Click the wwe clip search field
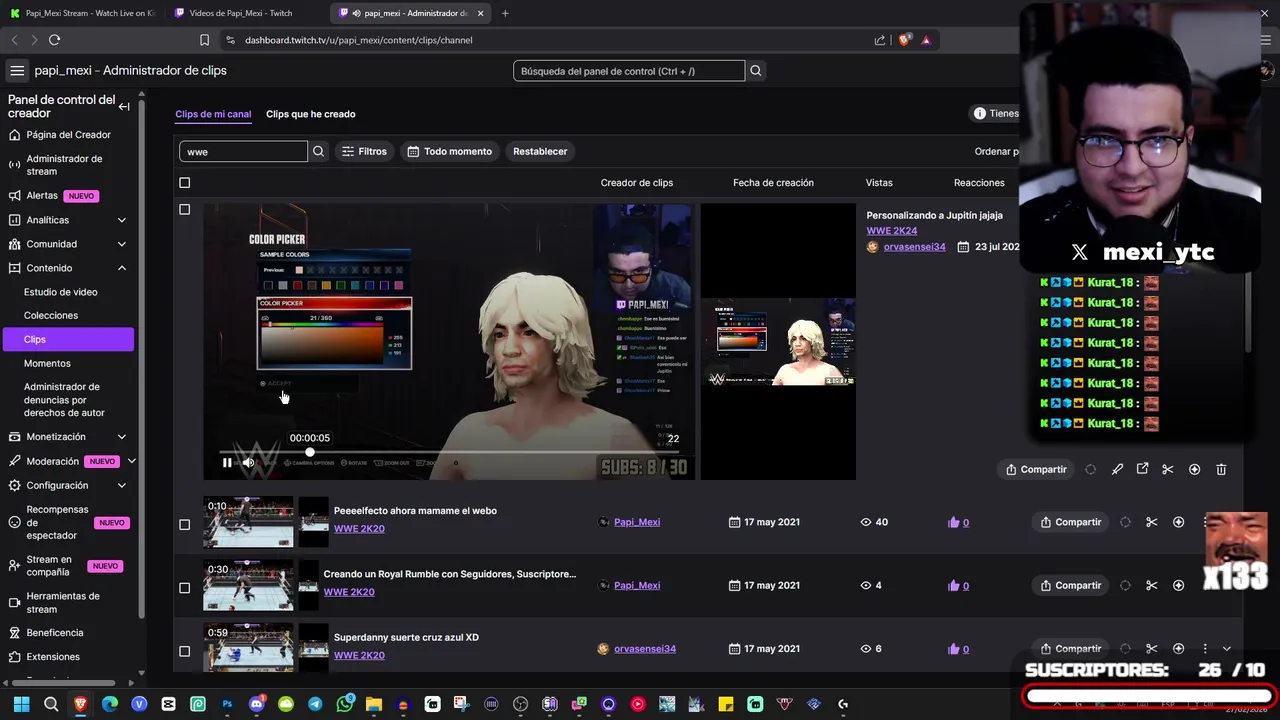 (x=243, y=151)
